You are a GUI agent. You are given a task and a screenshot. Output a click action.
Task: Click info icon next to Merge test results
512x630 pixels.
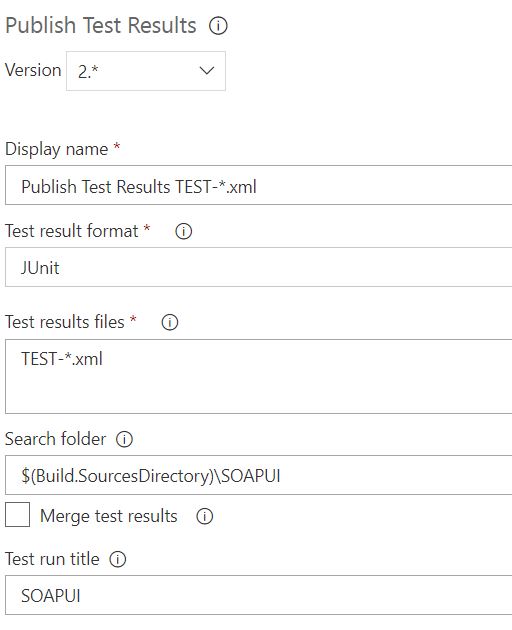coord(205,516)
